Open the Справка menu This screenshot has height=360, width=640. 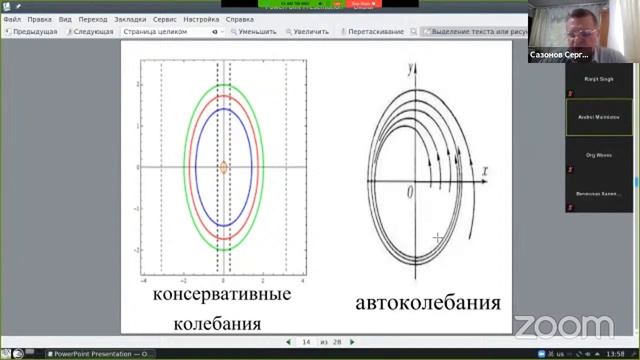[x=240, y=19]
